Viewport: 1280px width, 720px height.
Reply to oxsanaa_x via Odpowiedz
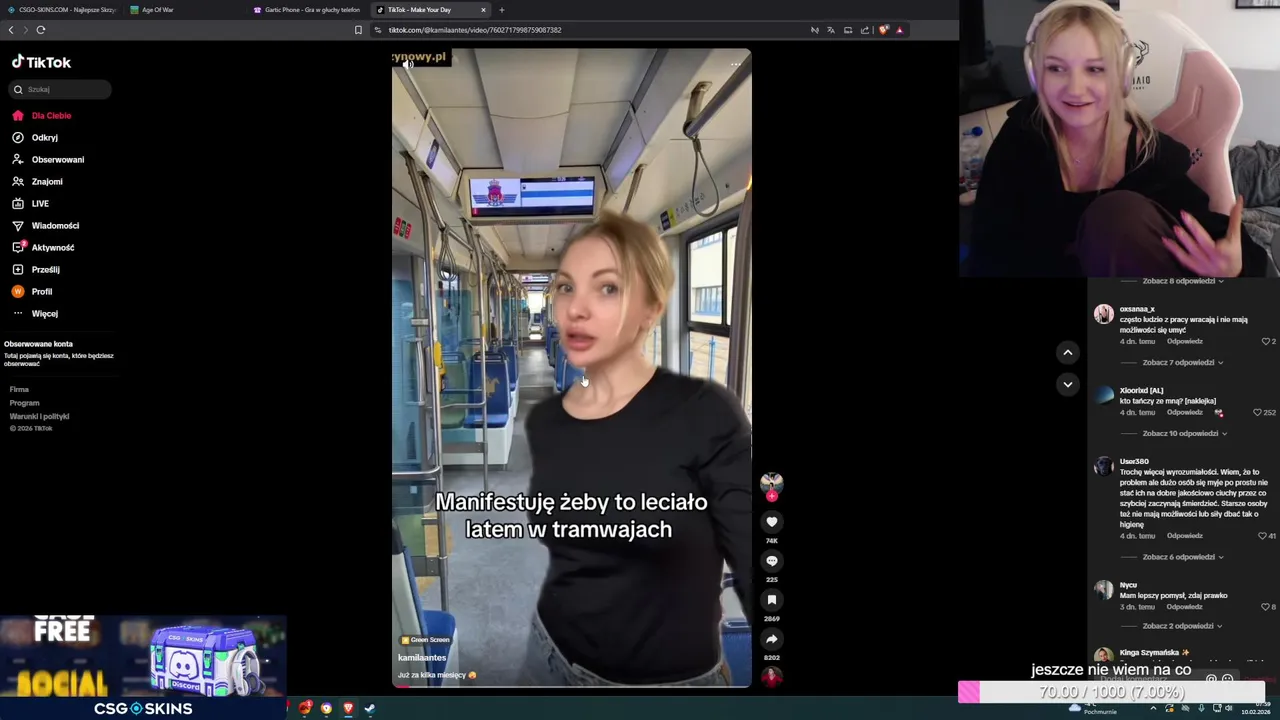1184,342
